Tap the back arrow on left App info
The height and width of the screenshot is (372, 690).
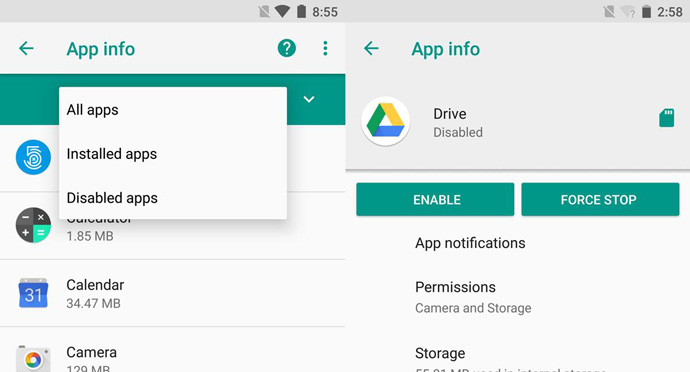tap(26, 48)
